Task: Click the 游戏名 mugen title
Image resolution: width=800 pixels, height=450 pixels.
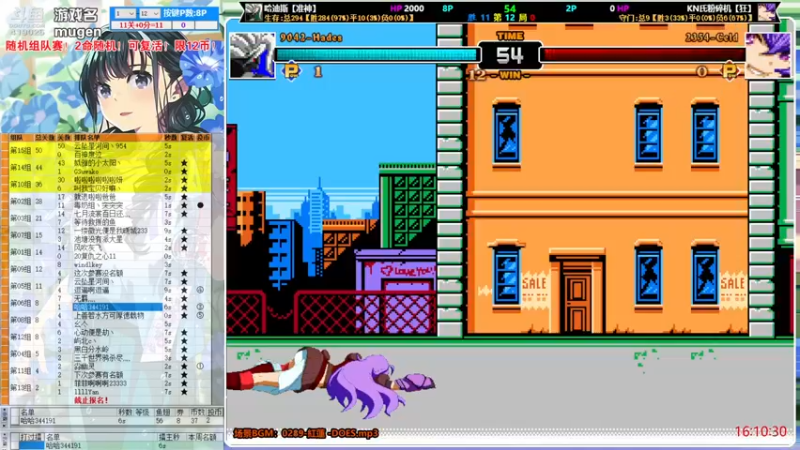Action: (77, 23)
